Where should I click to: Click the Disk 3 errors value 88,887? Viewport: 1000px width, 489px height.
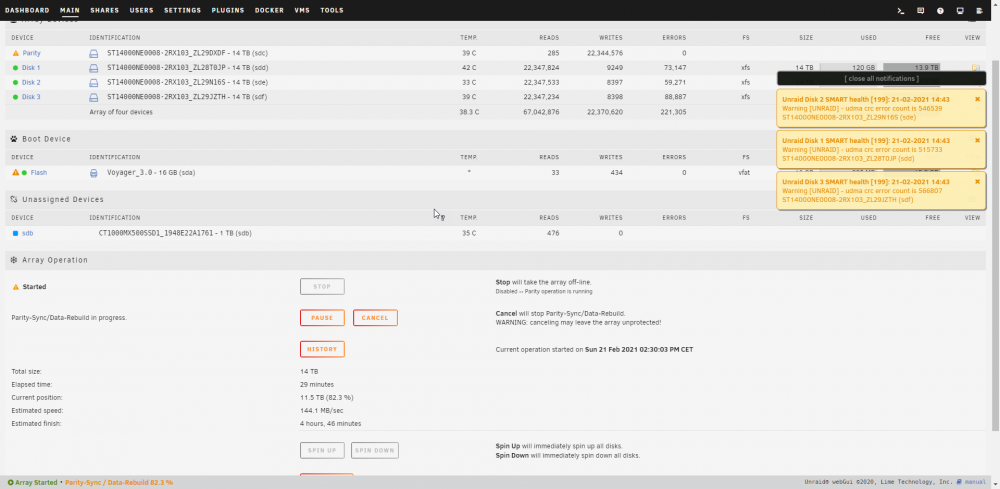coord(673,97)
